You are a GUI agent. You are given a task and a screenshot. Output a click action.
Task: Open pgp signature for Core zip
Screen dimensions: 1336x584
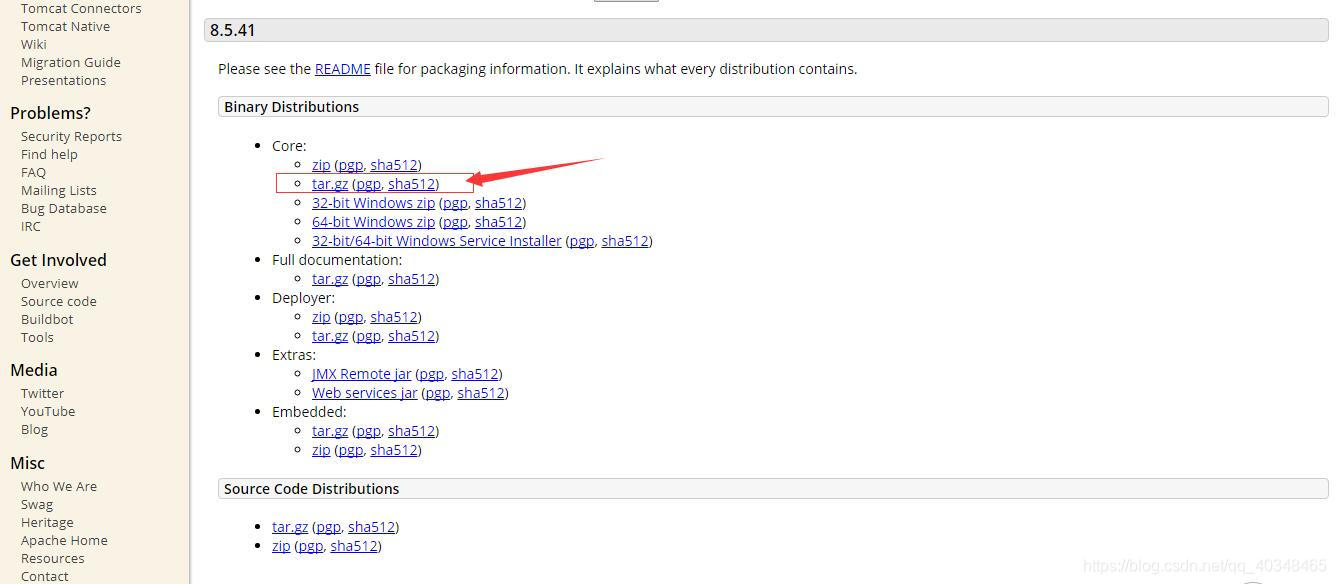[350, 165]
